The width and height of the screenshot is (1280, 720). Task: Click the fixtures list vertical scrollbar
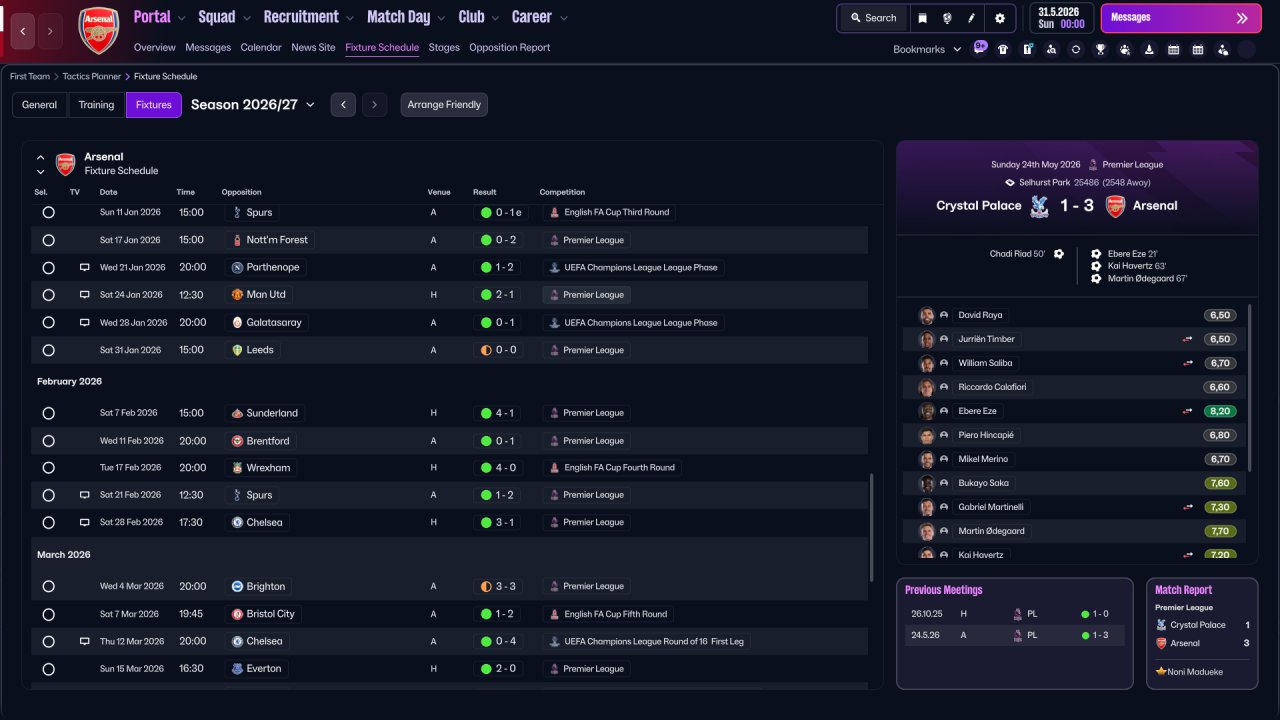[872, 527]
